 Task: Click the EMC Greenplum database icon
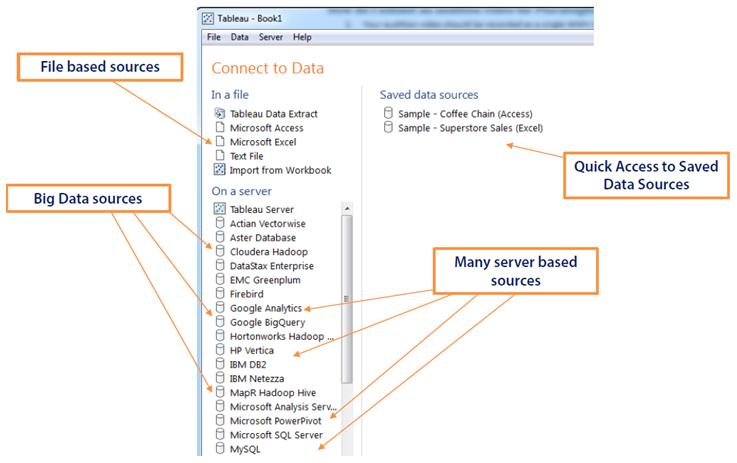[220, 279]
